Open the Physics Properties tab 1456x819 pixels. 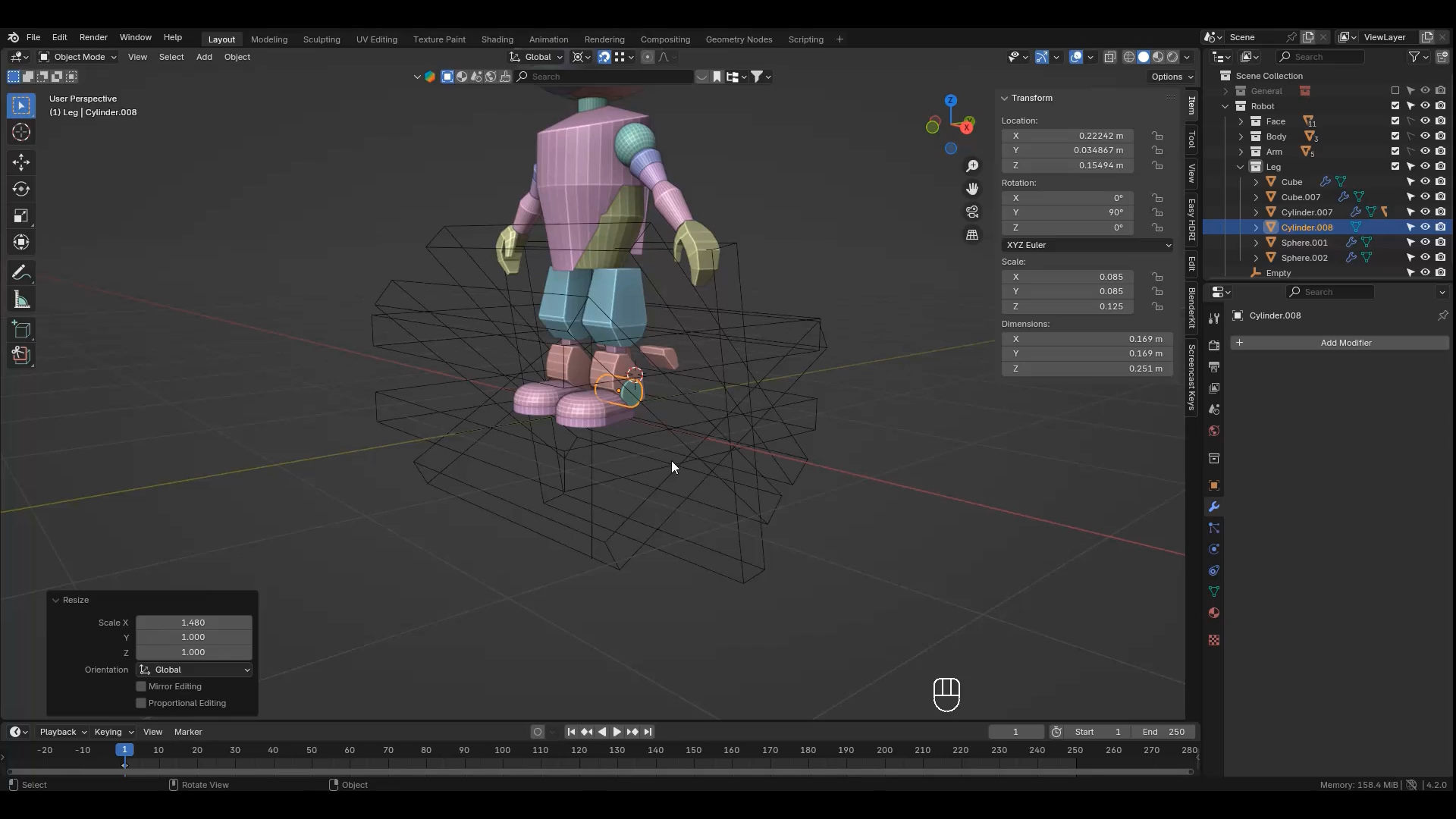pyautogui.click(x=1214, y=549)
